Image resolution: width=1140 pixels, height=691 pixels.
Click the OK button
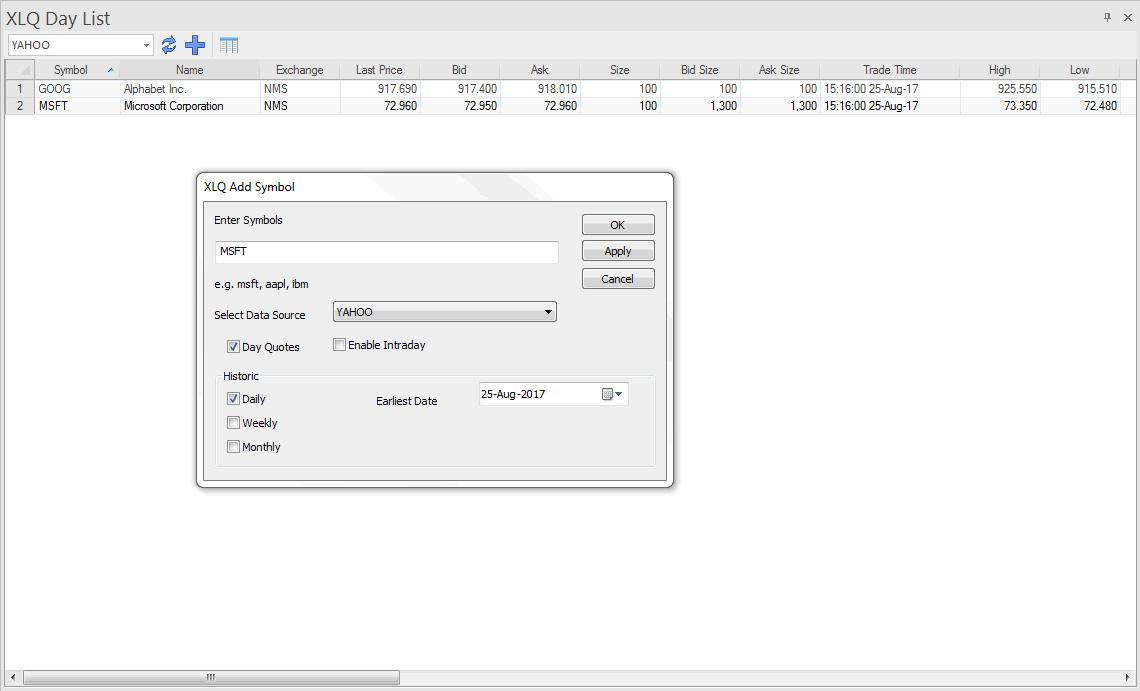[617, 224]
